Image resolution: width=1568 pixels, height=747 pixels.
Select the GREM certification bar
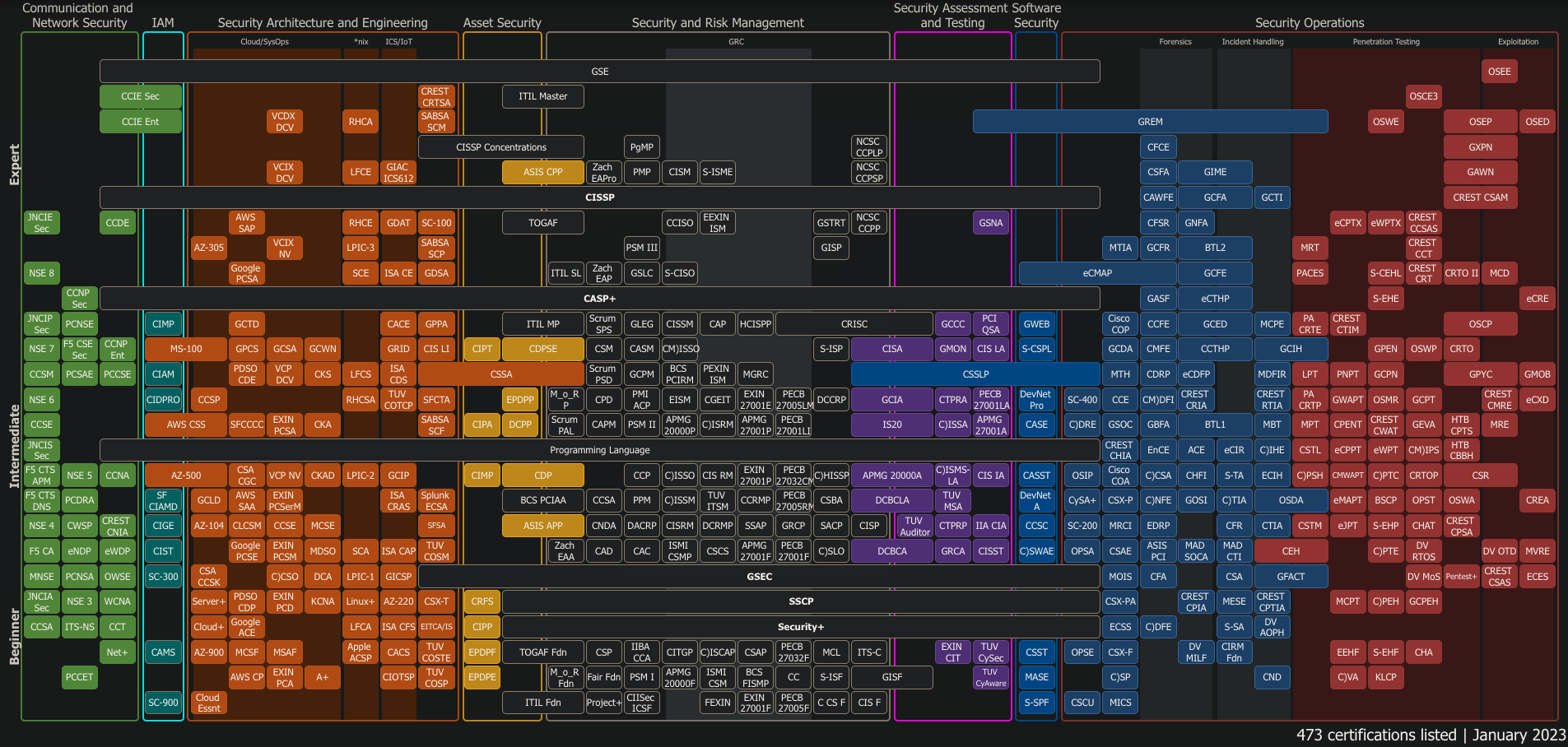point(1151,122)
